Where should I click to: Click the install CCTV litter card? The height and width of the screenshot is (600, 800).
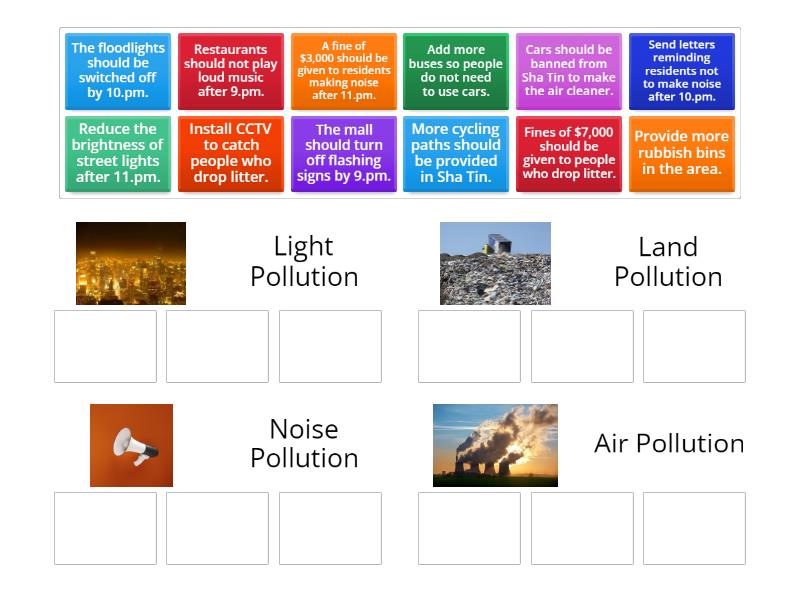pos(229,154)
